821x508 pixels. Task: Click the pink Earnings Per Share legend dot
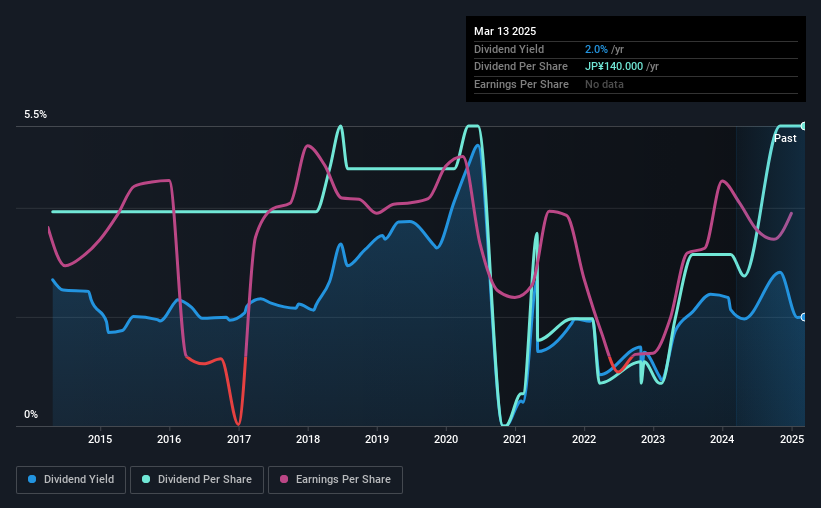[x=284, y=479]
